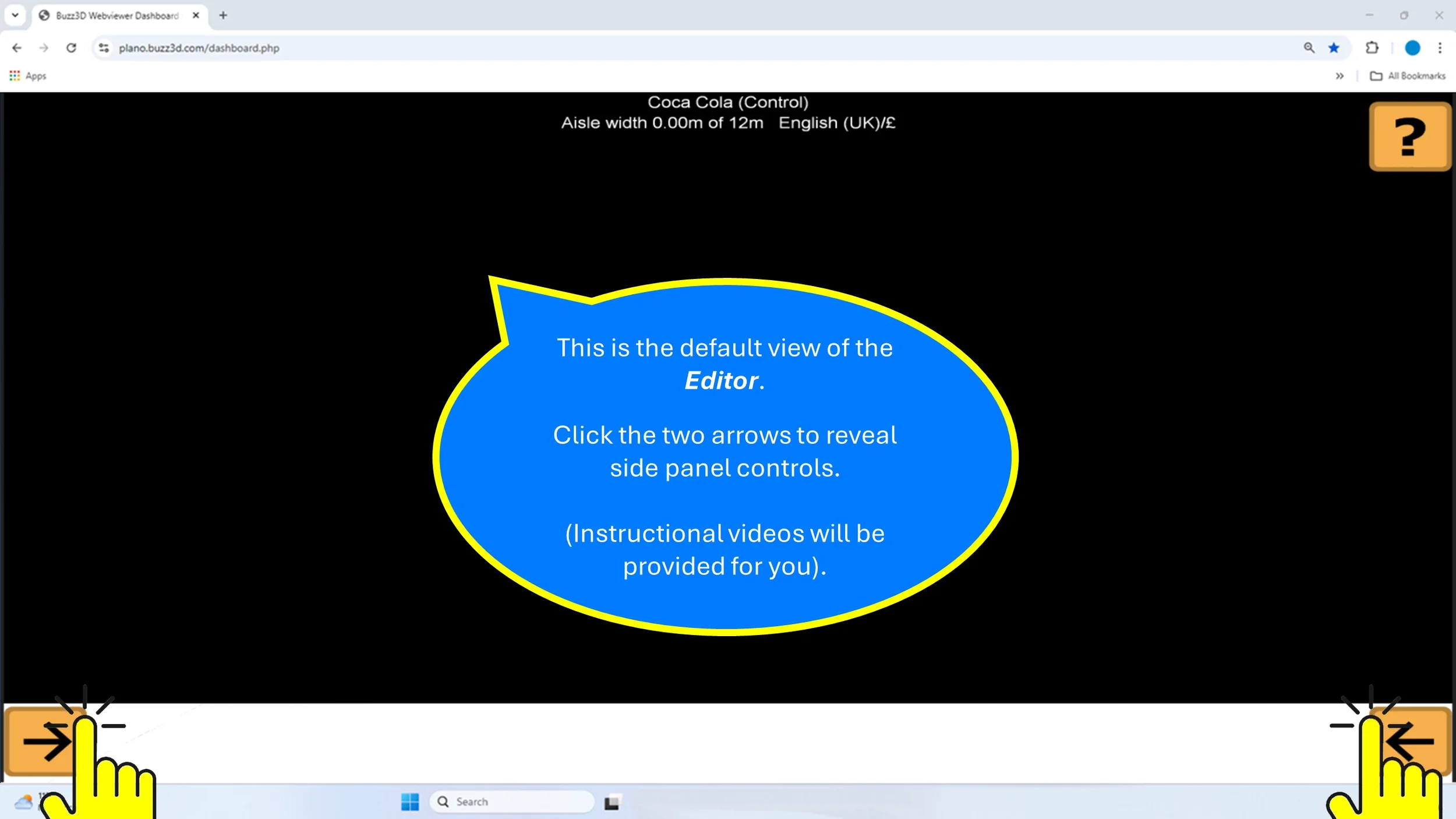
Task: Show hidden bookmarks with double chevron
Action: pos(1340,76)
